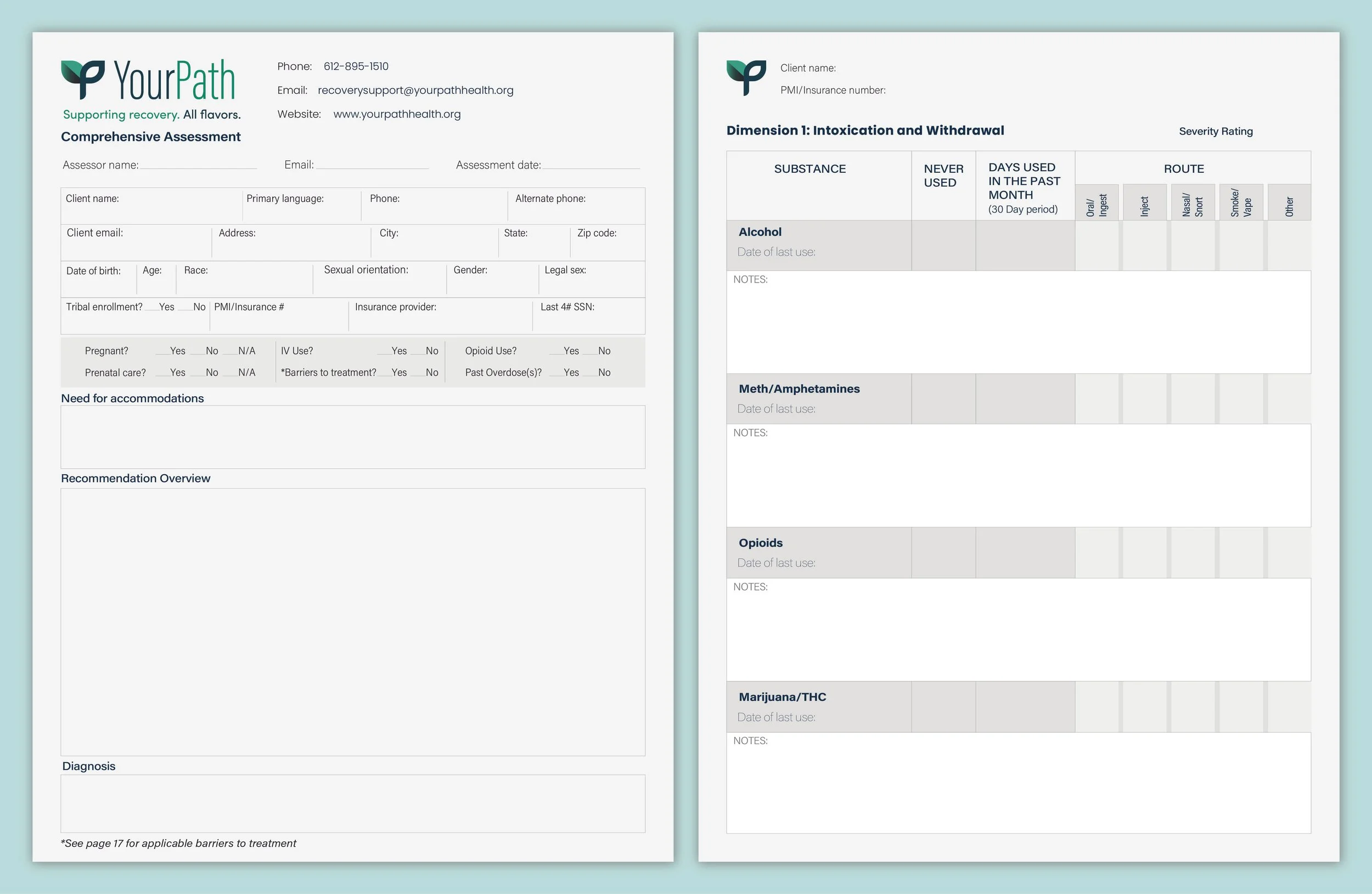This screenshot has width=1372, height=894.
Task: Click the YourPath leaf logo on page one
Action: pyautogui.click(x=82, y=79)
